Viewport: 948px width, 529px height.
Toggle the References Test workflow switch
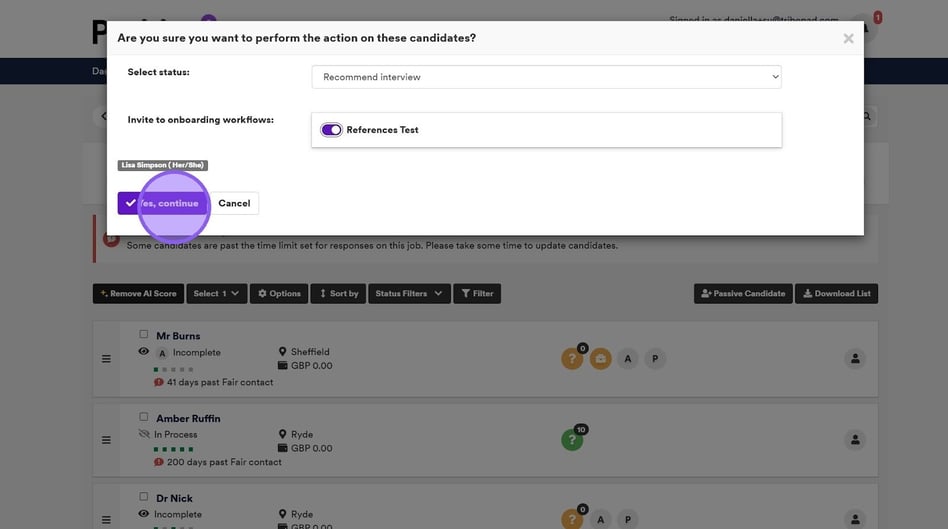click(331, 130)
